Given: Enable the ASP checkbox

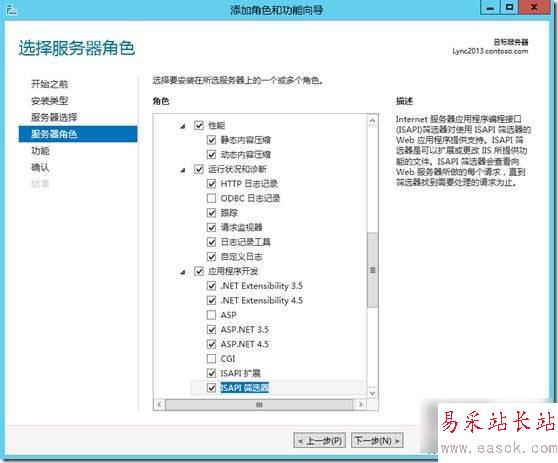Looking at the screenshot, I should [211, 315].
